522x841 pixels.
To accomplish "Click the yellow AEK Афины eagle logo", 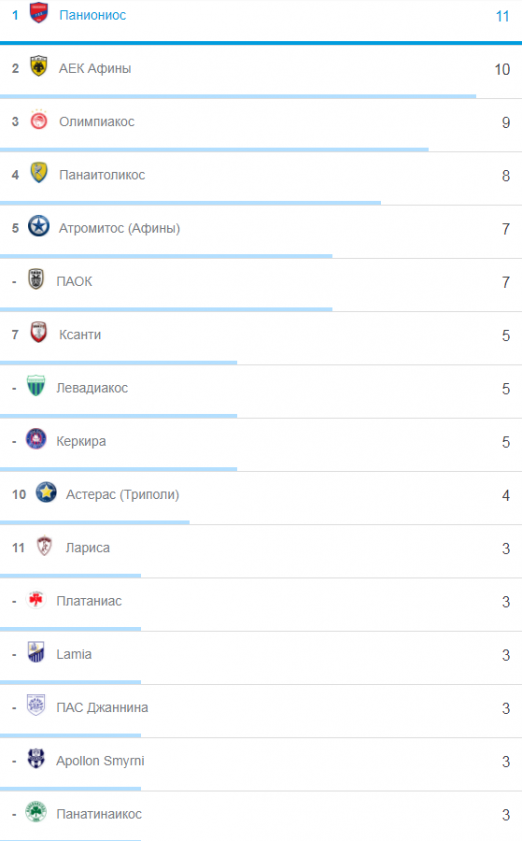I will [x=38, y=66].
